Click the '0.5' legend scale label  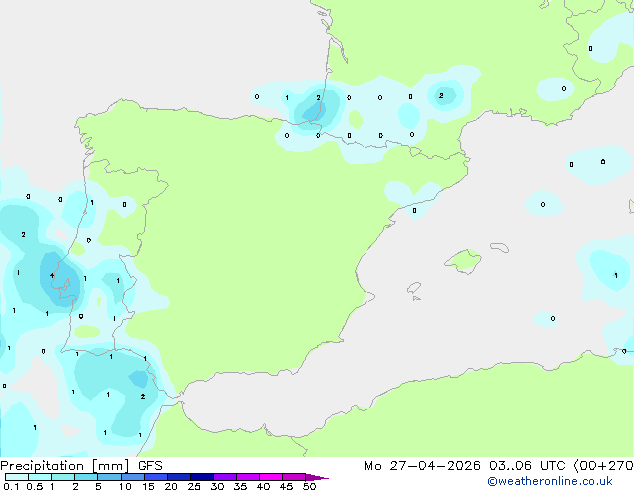35,486
